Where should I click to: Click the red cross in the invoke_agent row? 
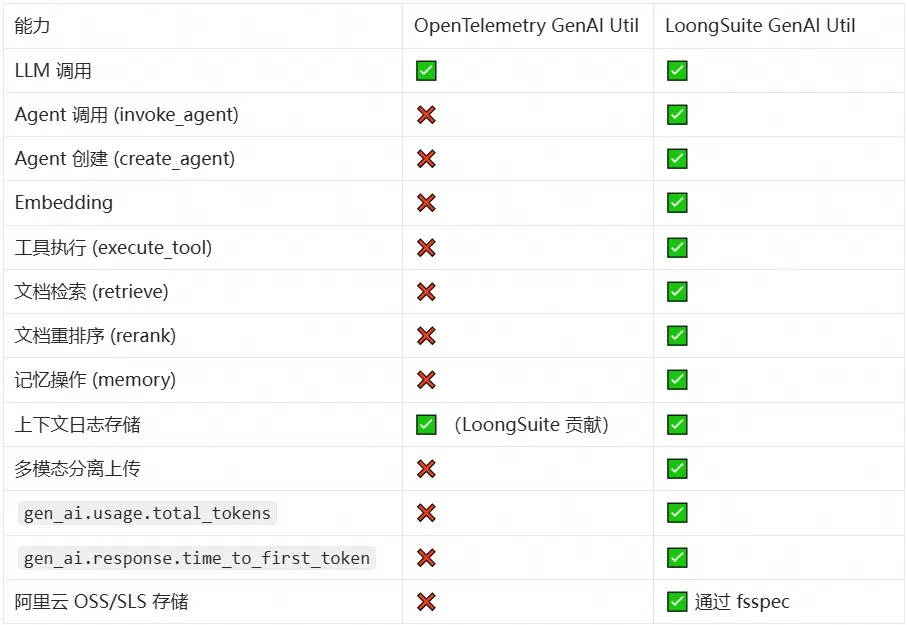click(426, 115)
